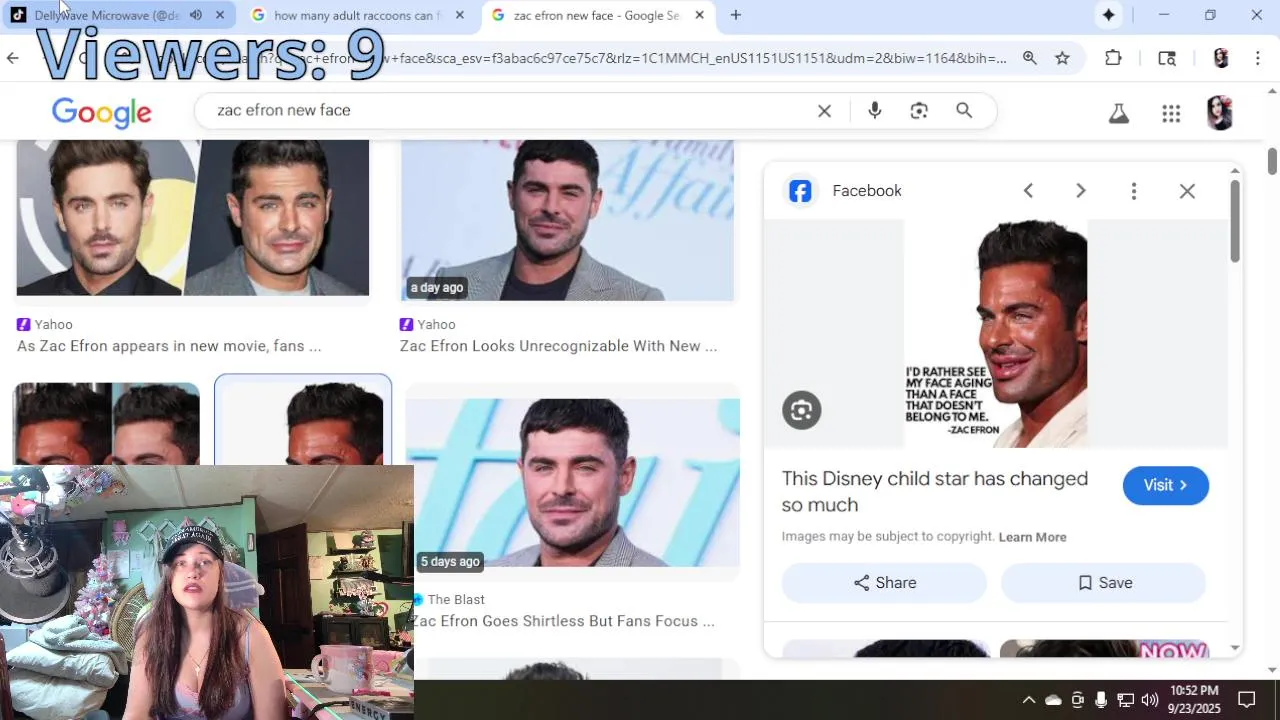This screenshot has height=720, width=1280.
Task: Go back with the browser back arrow
Action: click(12, 58)
